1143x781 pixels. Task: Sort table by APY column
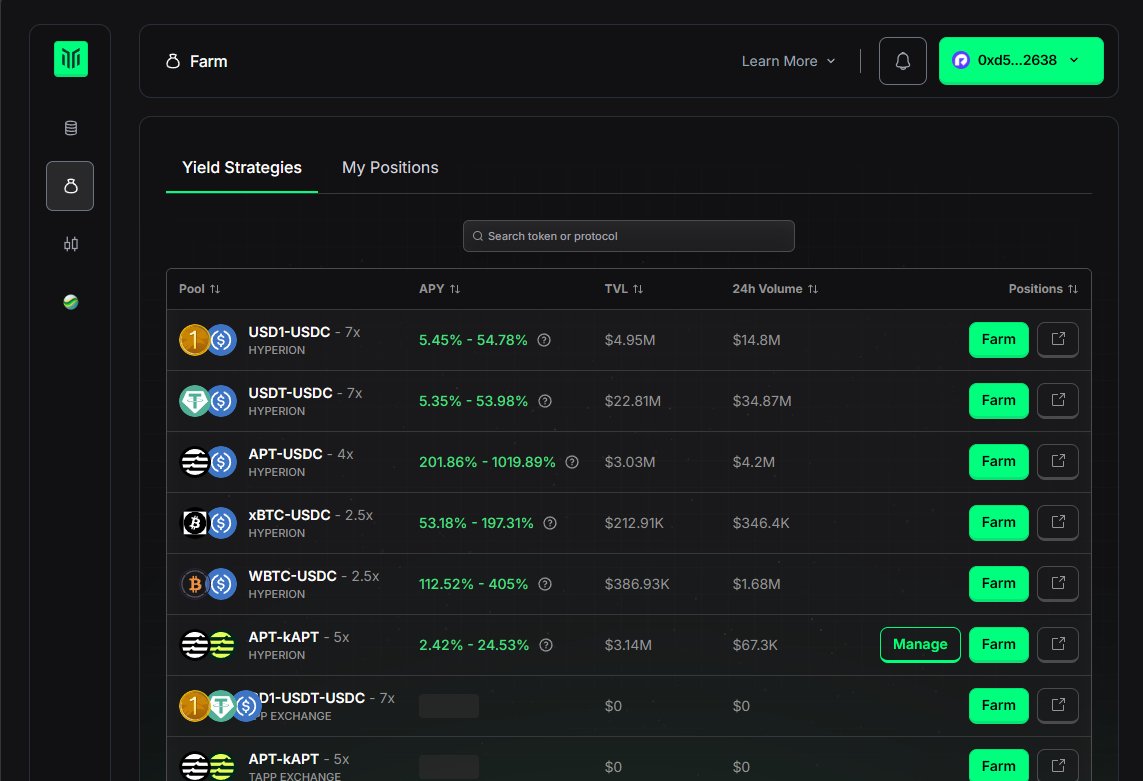coord(440,289)
